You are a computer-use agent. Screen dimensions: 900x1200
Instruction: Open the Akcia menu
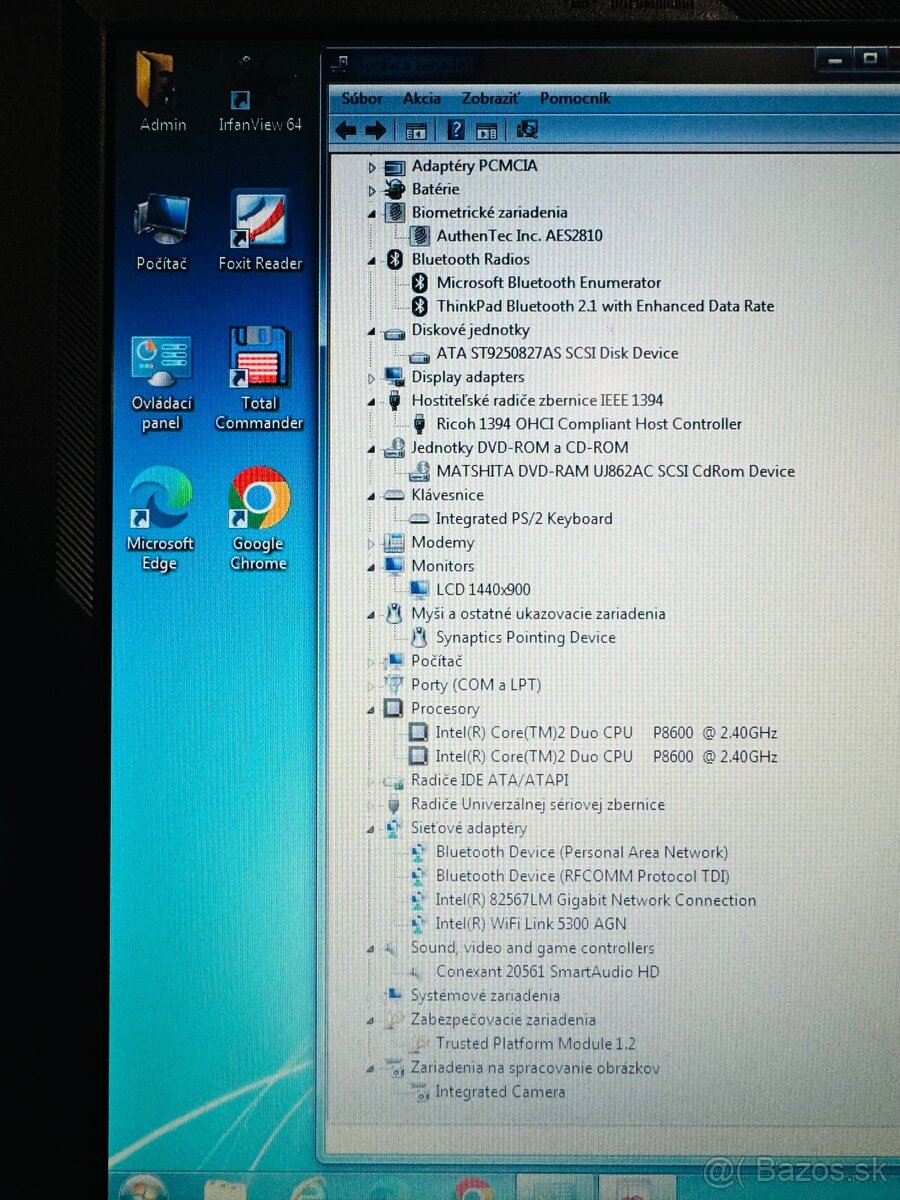tap(422, 99)
